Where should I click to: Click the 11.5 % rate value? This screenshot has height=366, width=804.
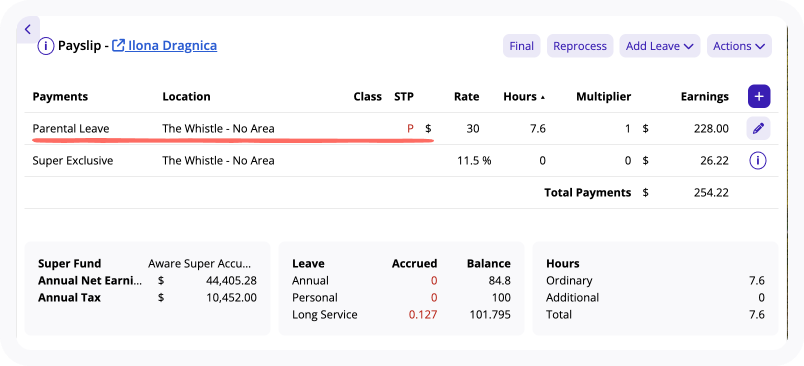[x=474, y=161]
